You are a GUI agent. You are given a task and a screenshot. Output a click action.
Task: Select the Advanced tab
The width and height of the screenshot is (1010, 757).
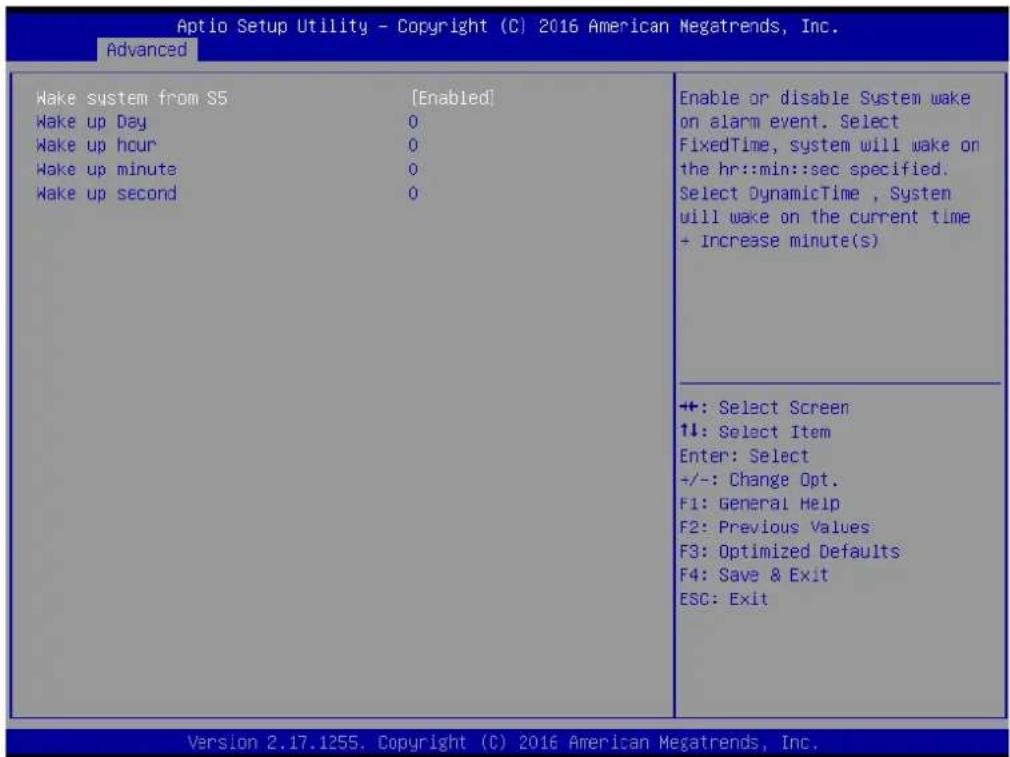tap(147, 50)
